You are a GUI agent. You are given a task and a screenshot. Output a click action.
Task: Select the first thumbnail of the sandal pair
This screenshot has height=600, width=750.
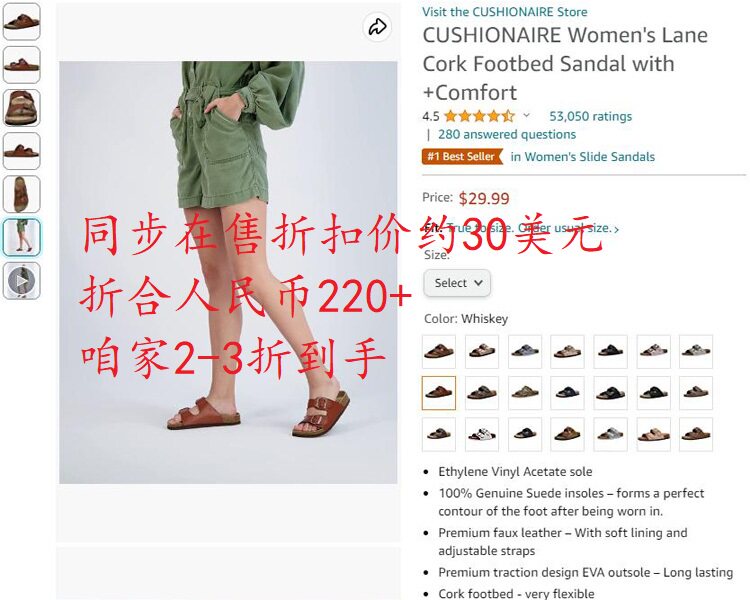tap(22, 22)
